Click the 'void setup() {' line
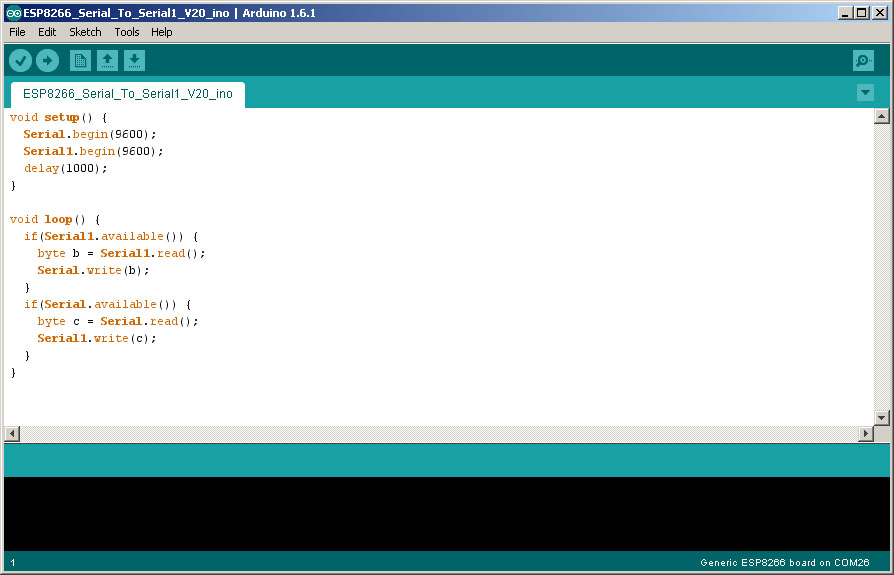This screenshot has width=894, height=575. click(x=59, y=117)
